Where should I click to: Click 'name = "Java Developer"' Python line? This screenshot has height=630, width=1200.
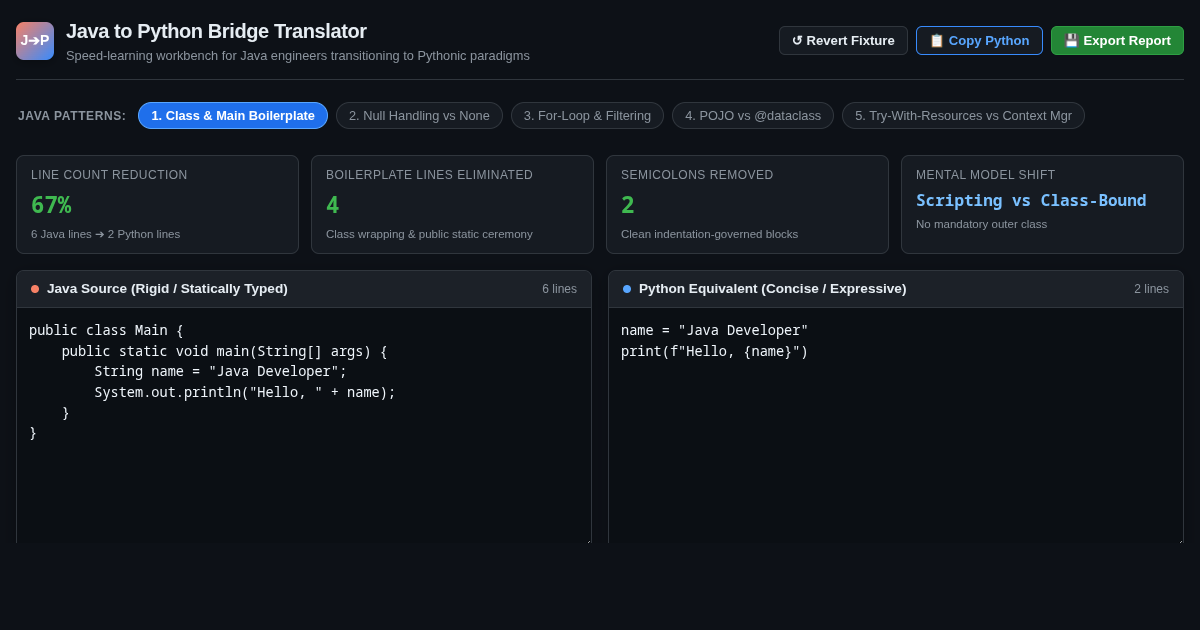714,330
